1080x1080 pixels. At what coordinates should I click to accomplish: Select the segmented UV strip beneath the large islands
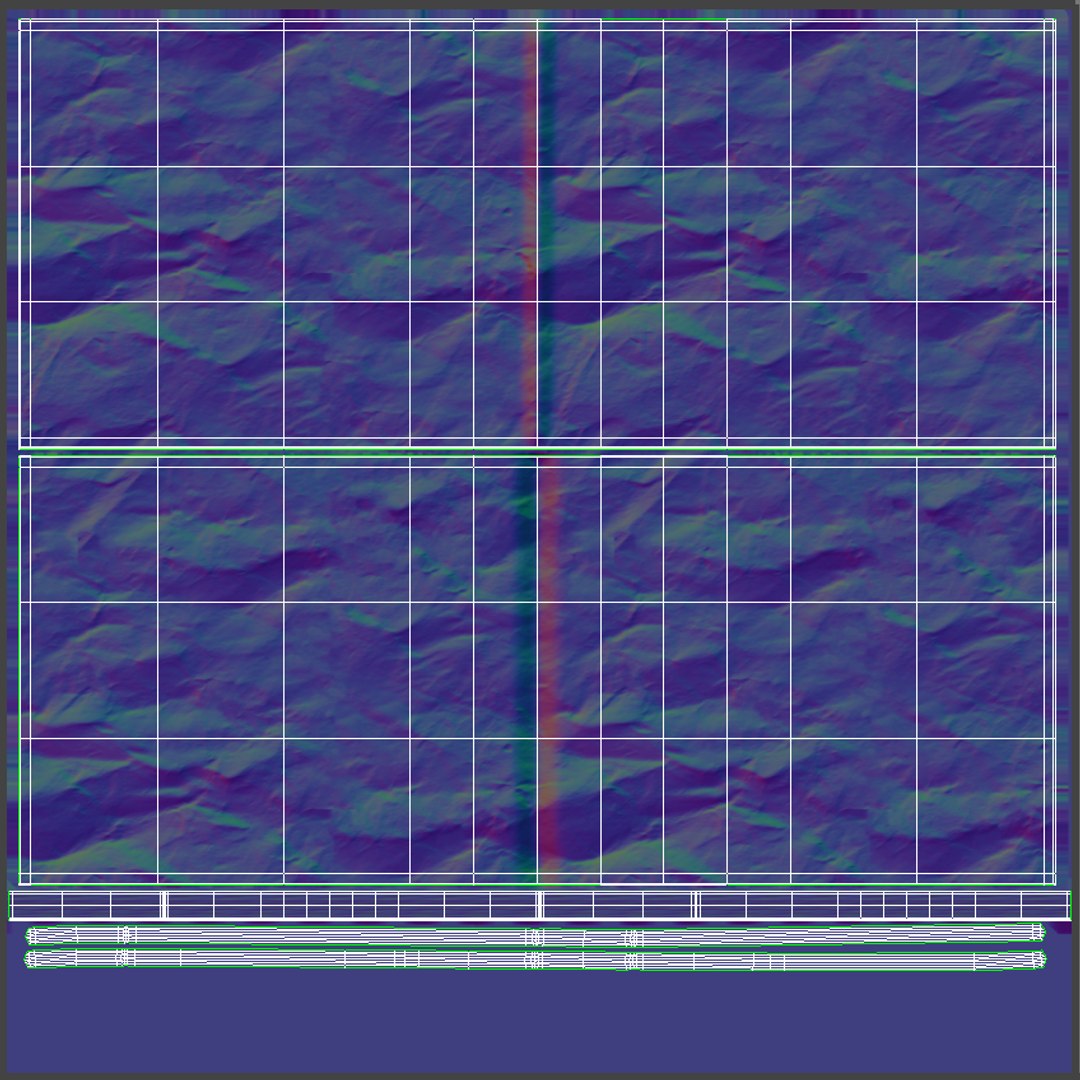click(x=540, y=905)
